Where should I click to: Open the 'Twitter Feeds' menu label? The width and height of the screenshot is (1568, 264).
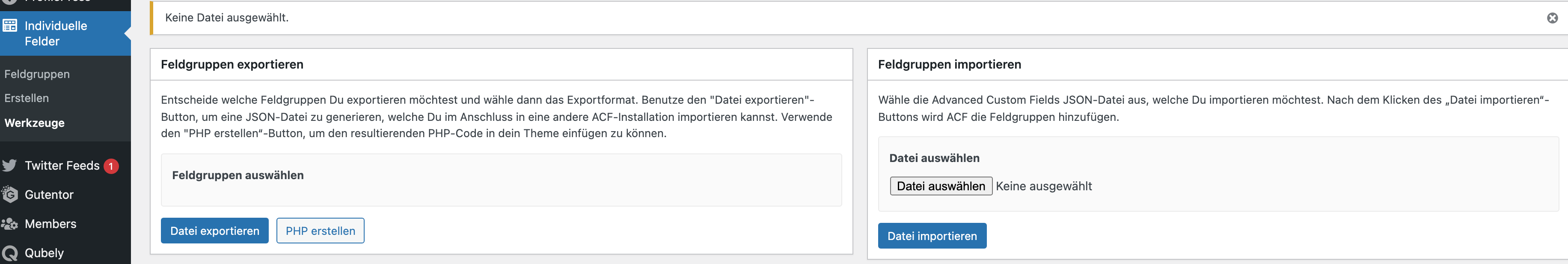coord(62,165)
